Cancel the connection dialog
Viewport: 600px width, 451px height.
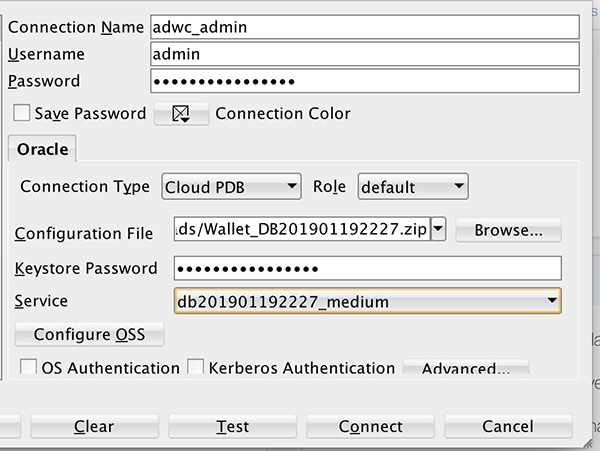pos(507,427)
